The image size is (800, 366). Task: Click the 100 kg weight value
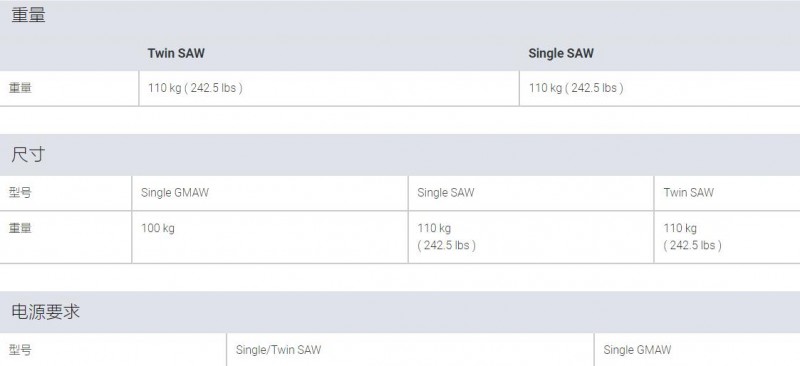click(x=158, y=228)
